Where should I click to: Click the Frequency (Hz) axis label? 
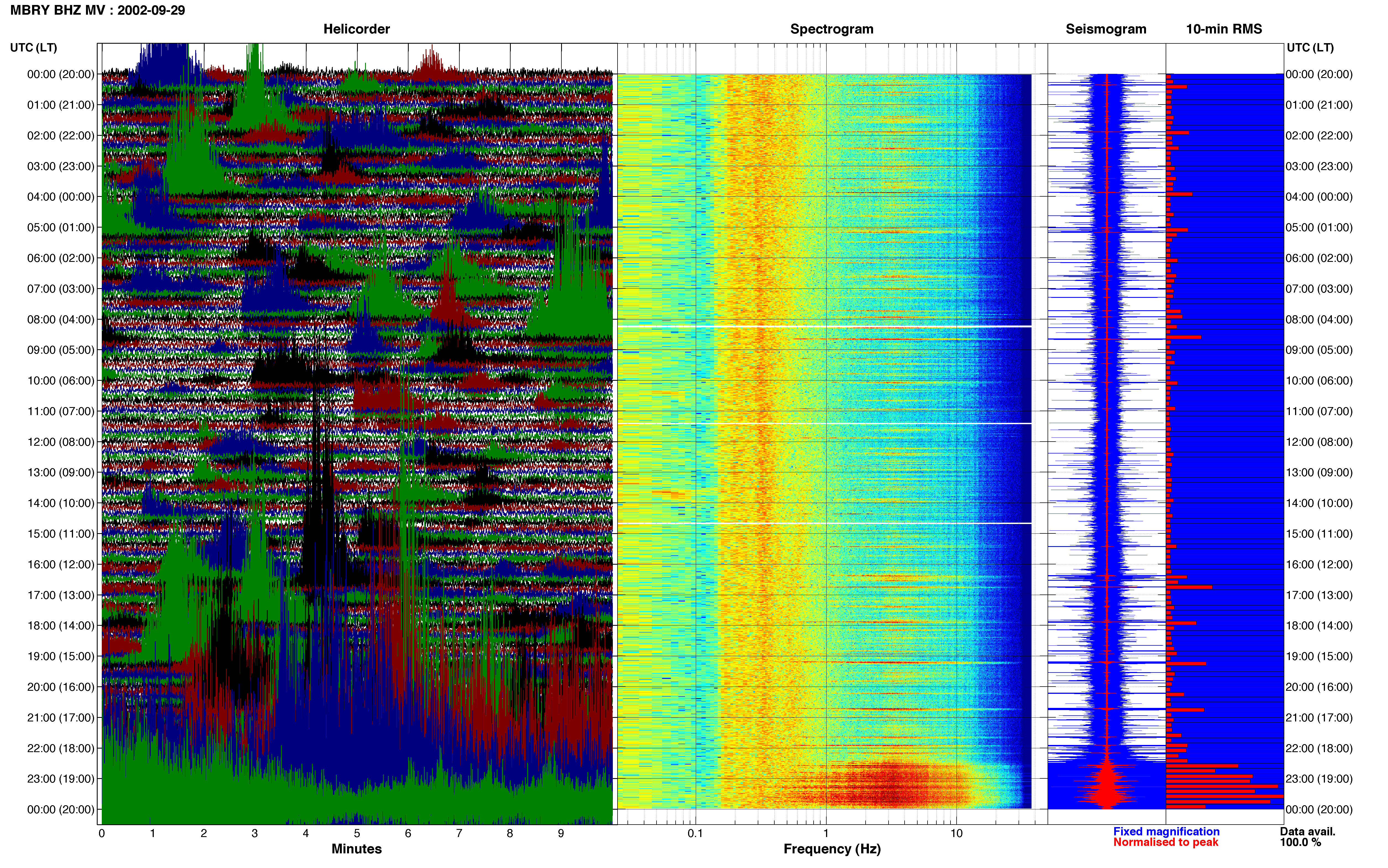(832, 849)
